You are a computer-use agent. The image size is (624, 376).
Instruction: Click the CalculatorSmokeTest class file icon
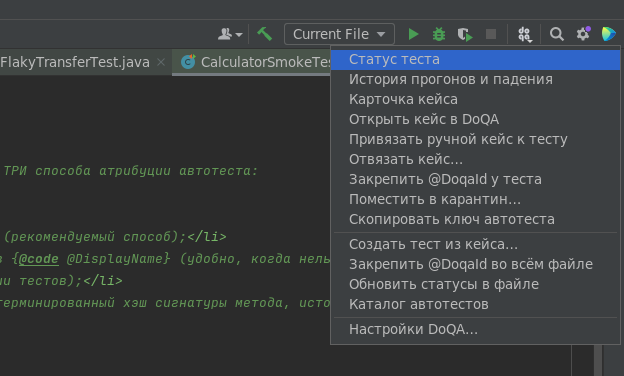pyautogui.click(x=188, y=62)
